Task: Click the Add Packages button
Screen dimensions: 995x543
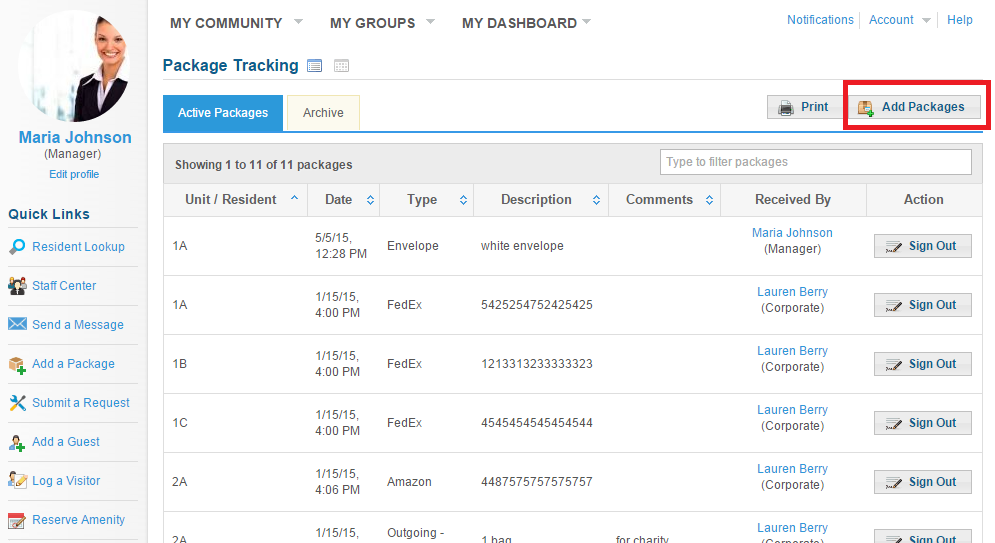Action: [x=913, y=107]
